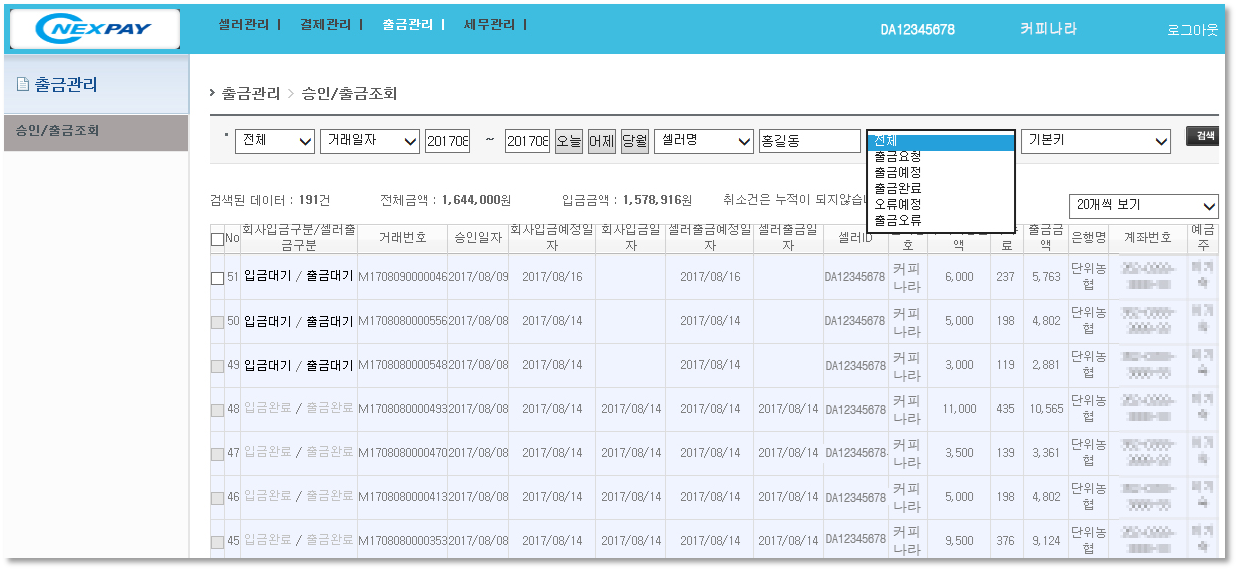Check the checkbox for row No 48
The image size is (1237, 570).
pyautogui.click(x=217, y=410)
